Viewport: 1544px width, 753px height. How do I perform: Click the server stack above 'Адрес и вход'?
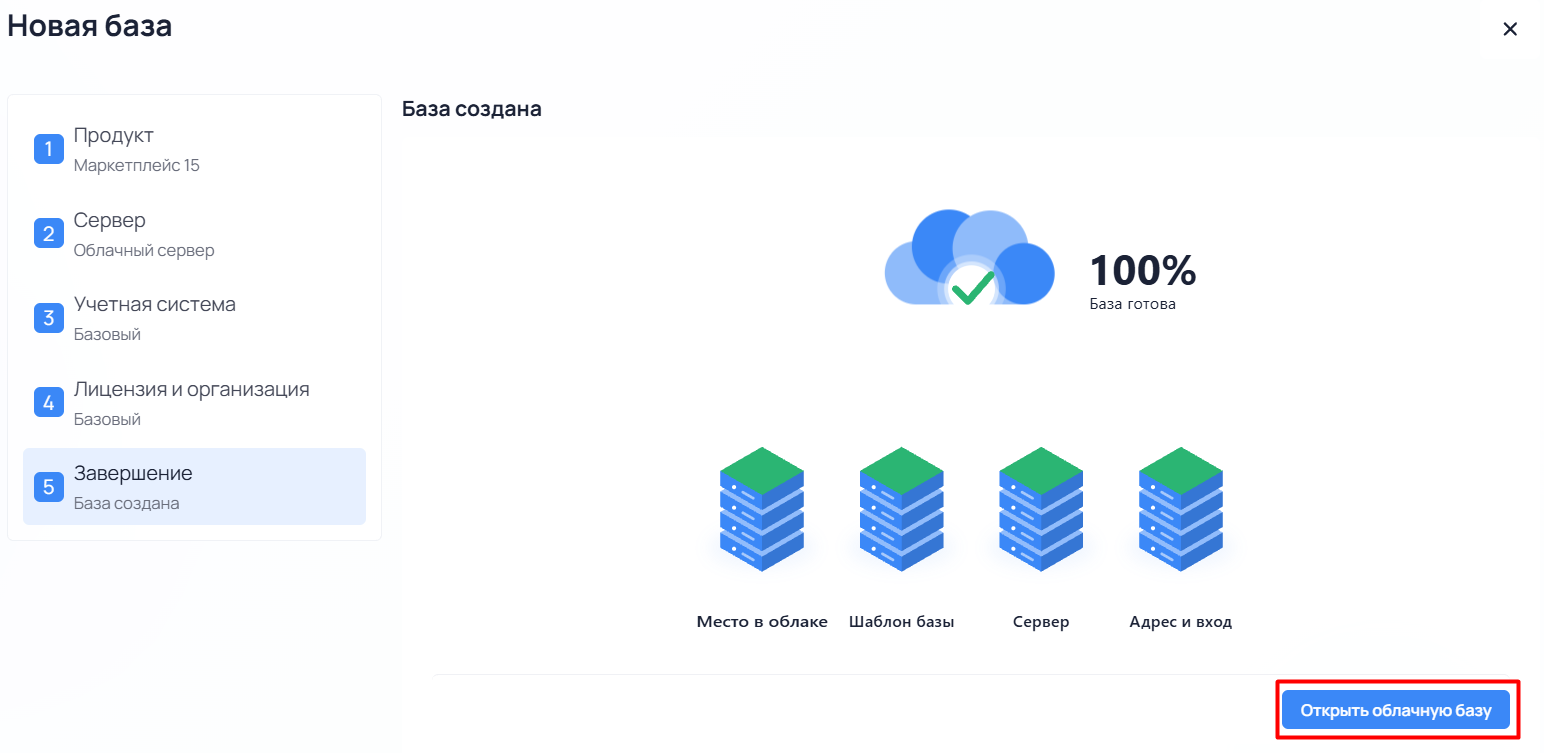pyautogui.click(x=1181, y=509)
